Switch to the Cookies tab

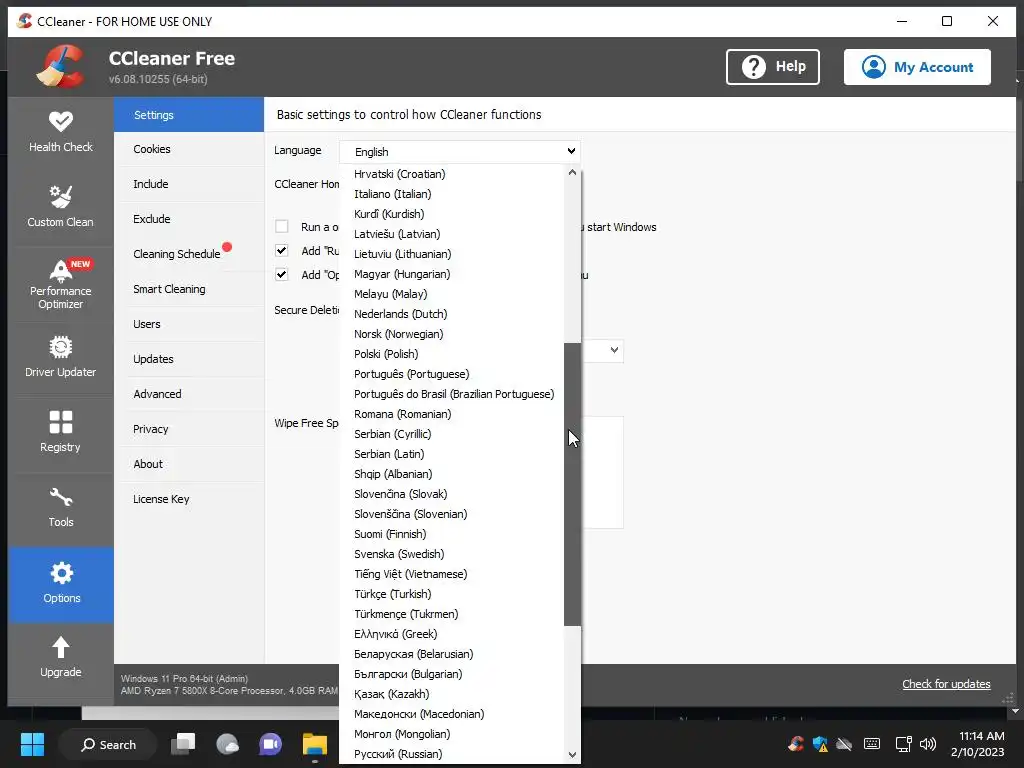point(189,149)
